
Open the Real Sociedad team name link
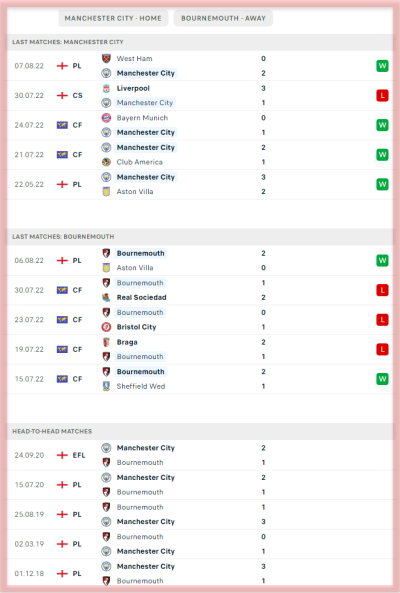[141, 297]
